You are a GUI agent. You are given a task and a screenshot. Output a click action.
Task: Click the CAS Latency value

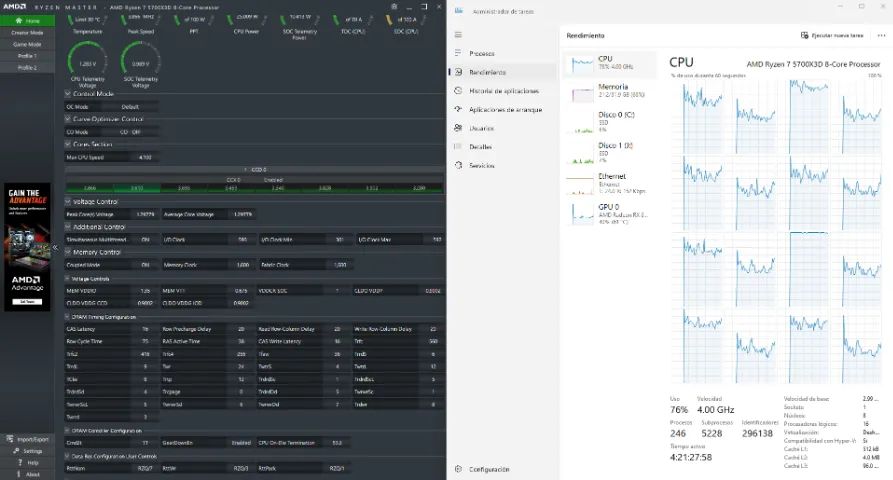pos(145,329)
